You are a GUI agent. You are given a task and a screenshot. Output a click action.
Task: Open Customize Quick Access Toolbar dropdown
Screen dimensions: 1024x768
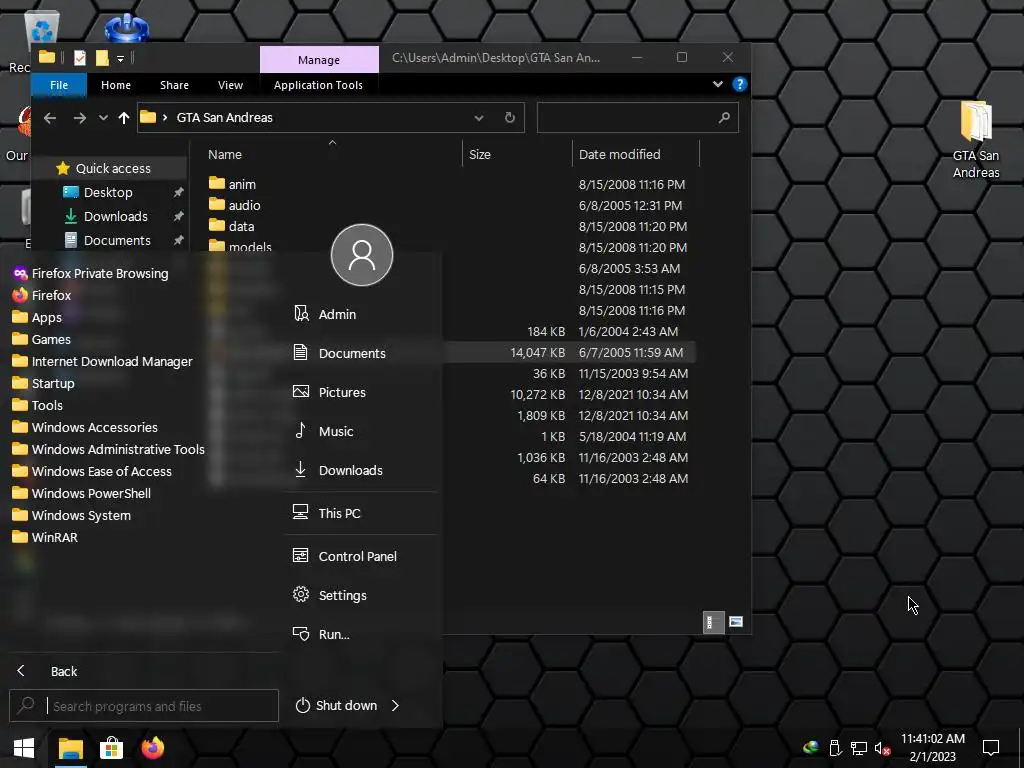(x=120, y=58)
